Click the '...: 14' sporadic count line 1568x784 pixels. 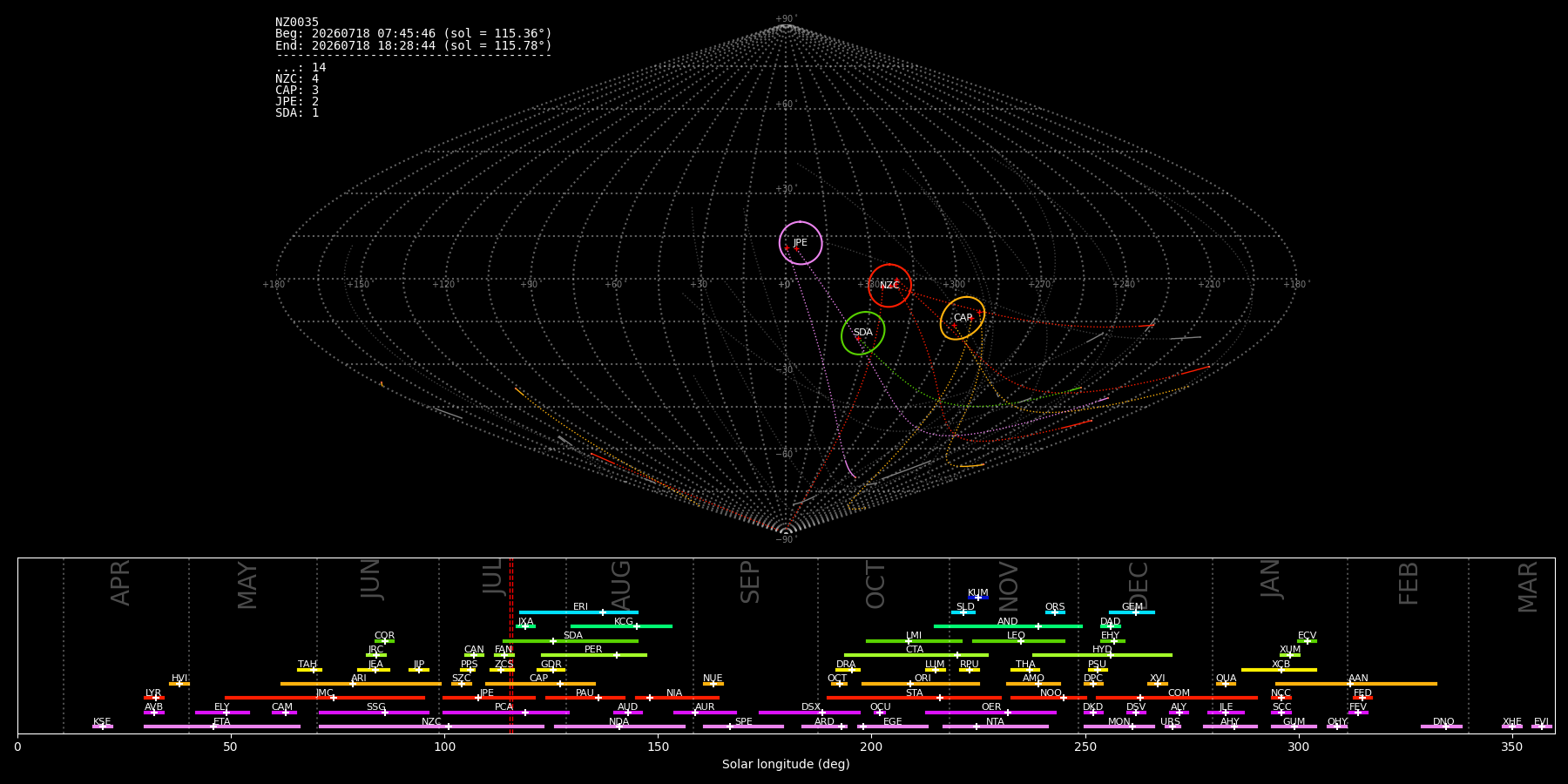tap(301, 68)
